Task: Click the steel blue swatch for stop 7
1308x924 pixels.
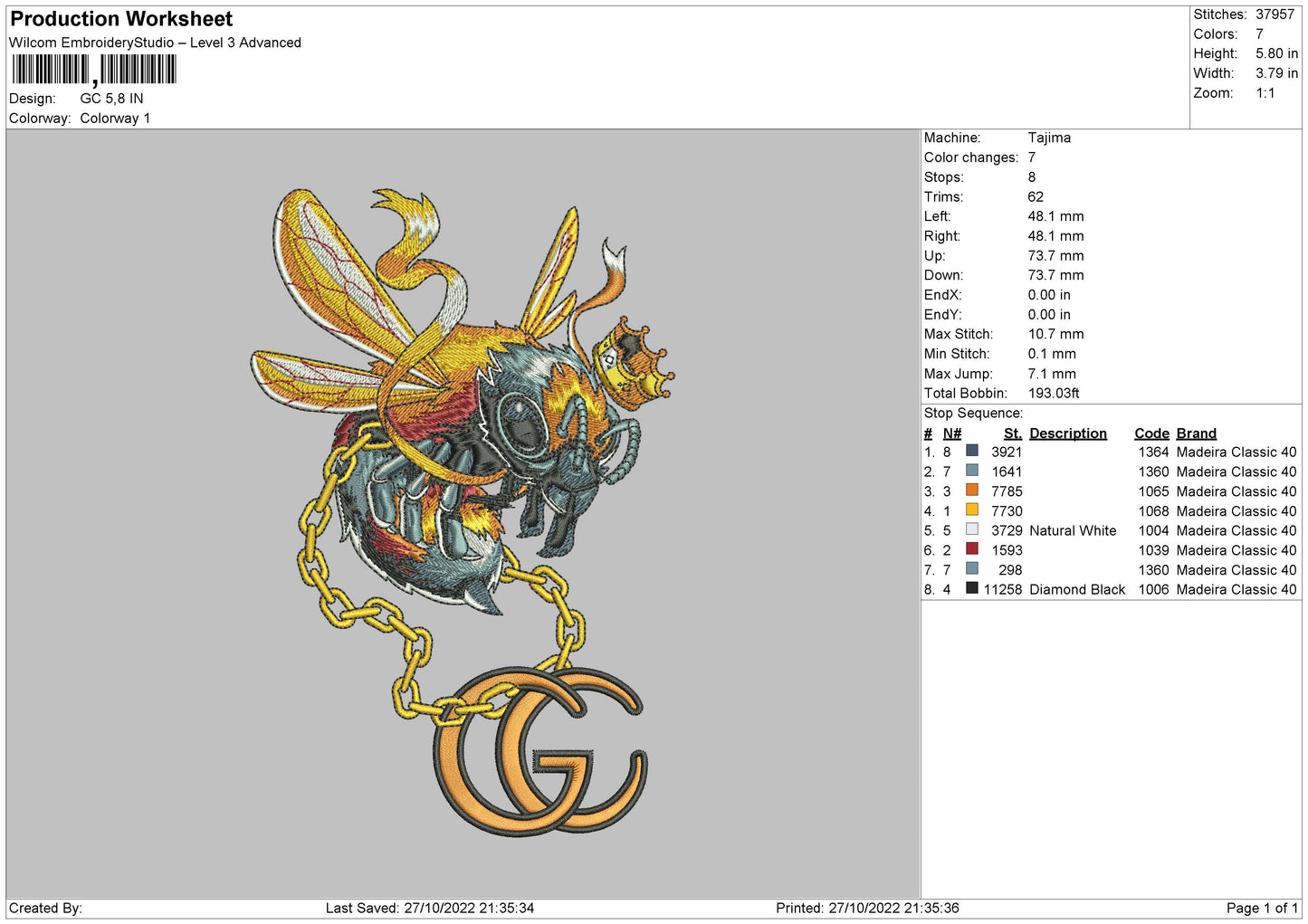Action: click(x=972, y=568)
